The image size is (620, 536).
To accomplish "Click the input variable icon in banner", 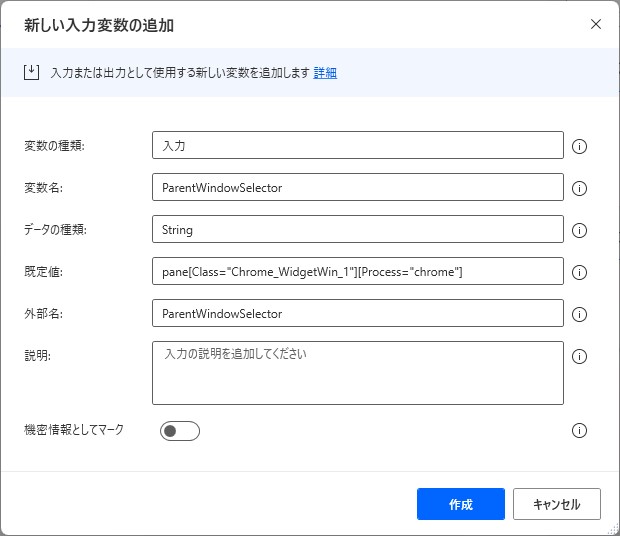I will click(31, 72).
